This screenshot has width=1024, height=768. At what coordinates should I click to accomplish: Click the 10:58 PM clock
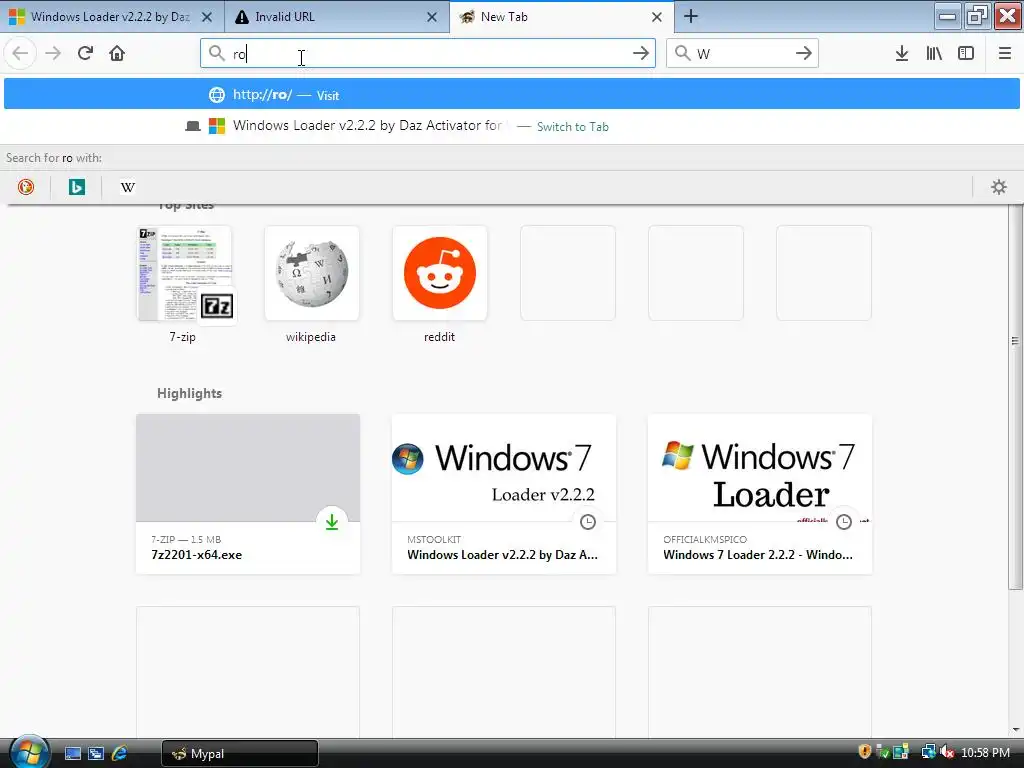(985, 752)
